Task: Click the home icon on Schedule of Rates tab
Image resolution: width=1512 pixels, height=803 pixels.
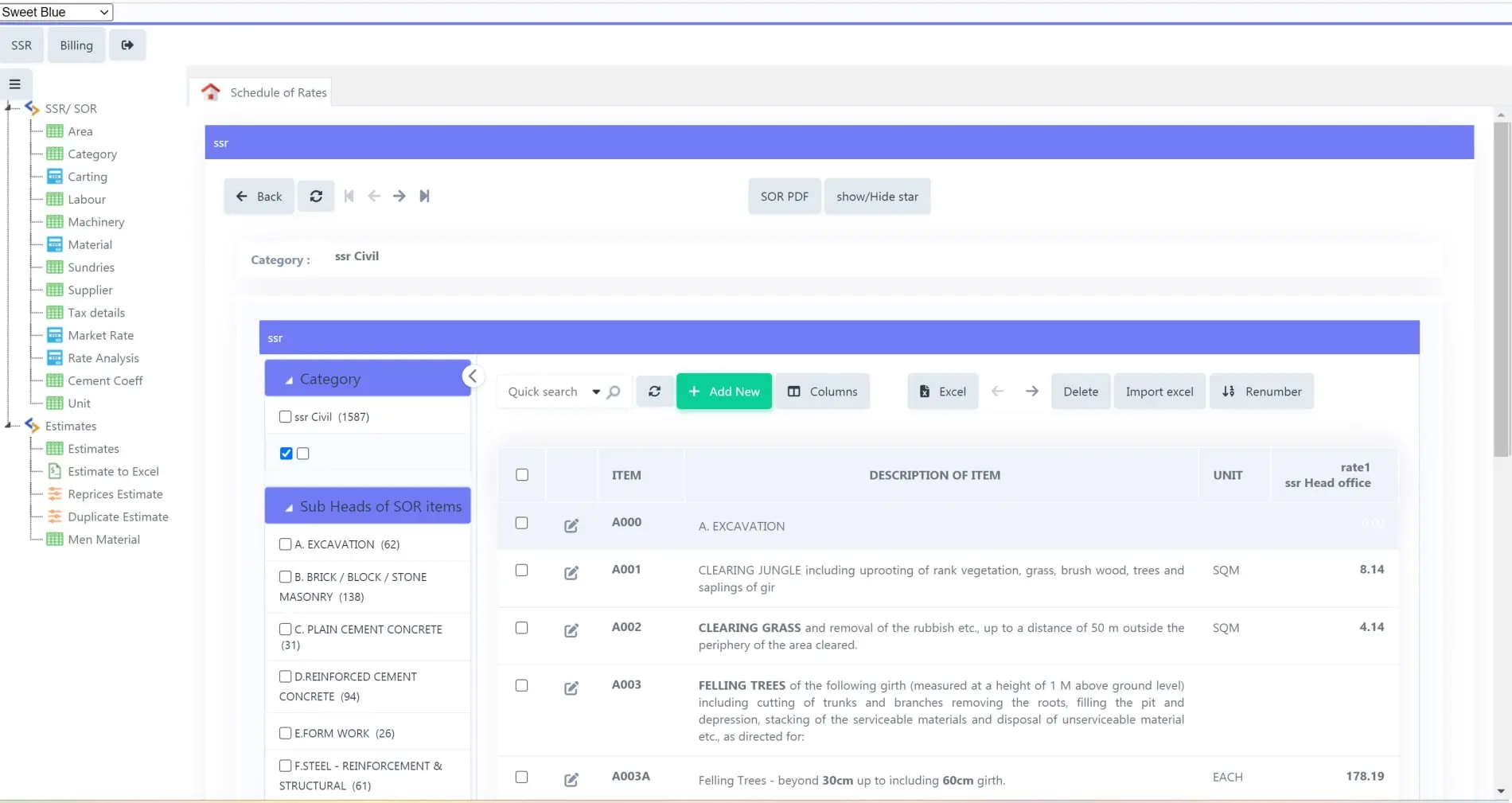Action: (x=211, y=92)
